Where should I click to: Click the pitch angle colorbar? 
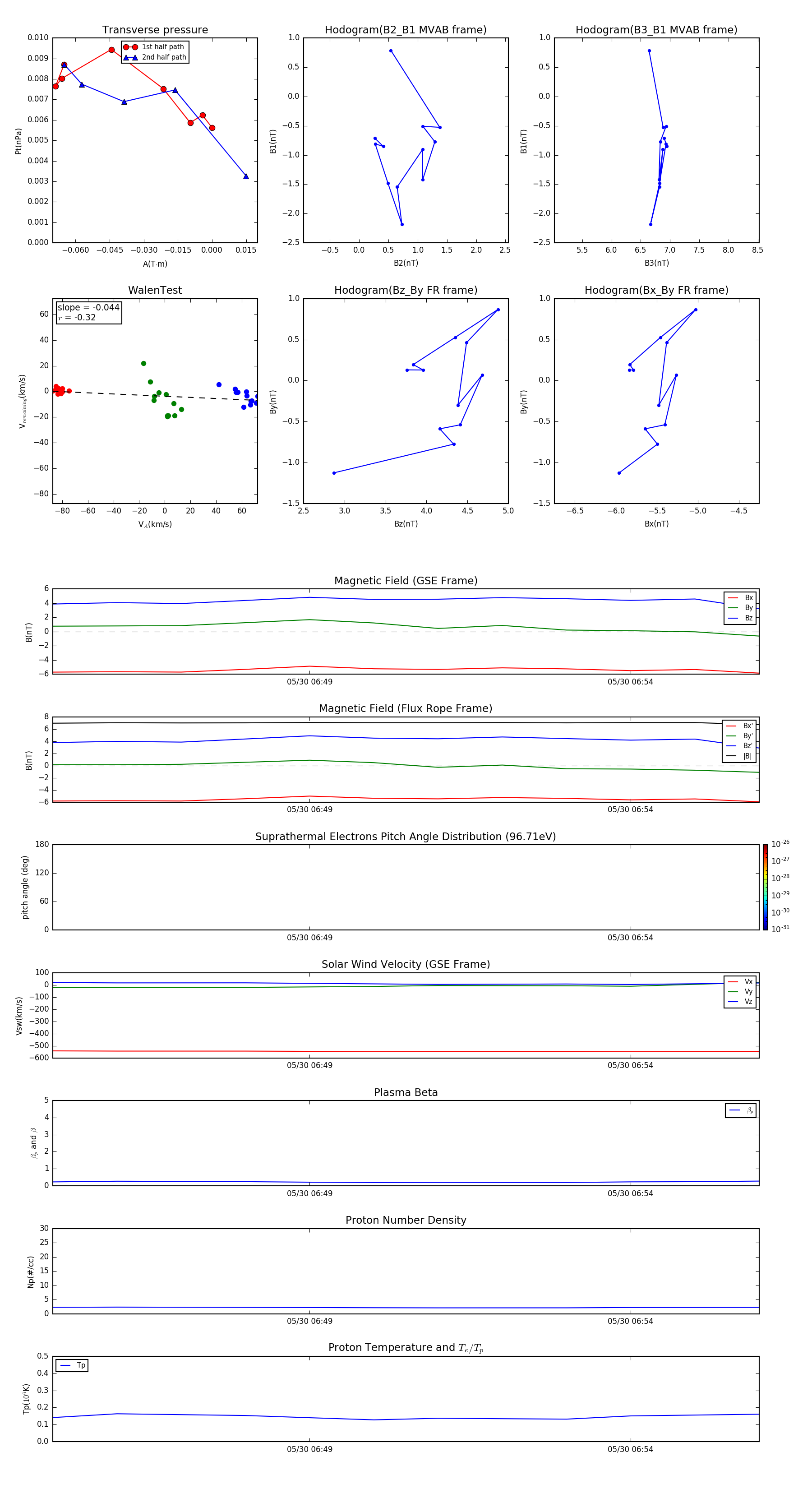coord(765,887)
